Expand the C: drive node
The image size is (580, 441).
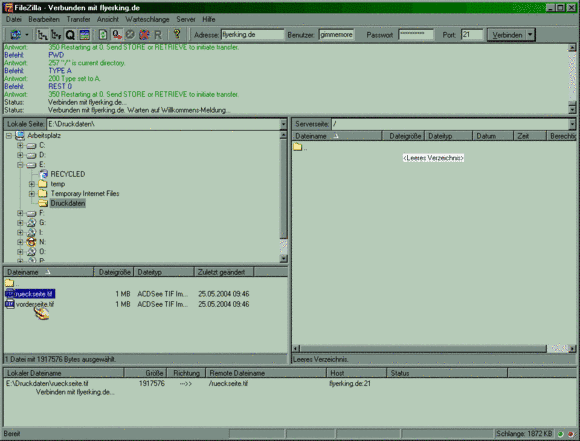[20, 145]
